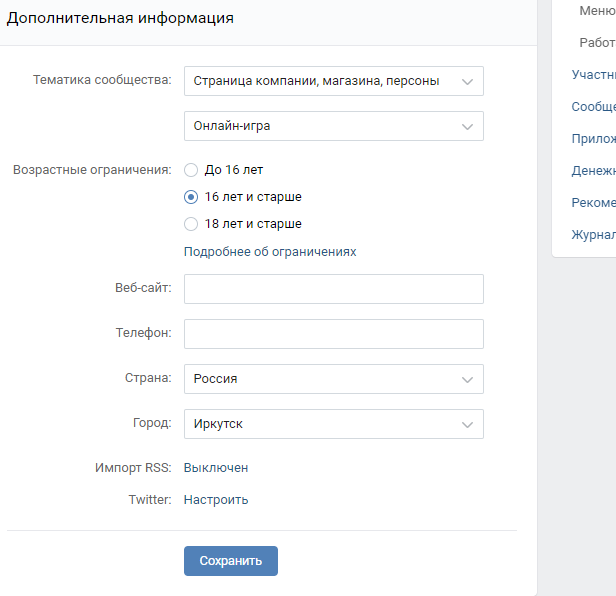Expand the "Онлайн-игра" subcategory dropdown
Screen dimensions: 616x596
click(334, 126)
